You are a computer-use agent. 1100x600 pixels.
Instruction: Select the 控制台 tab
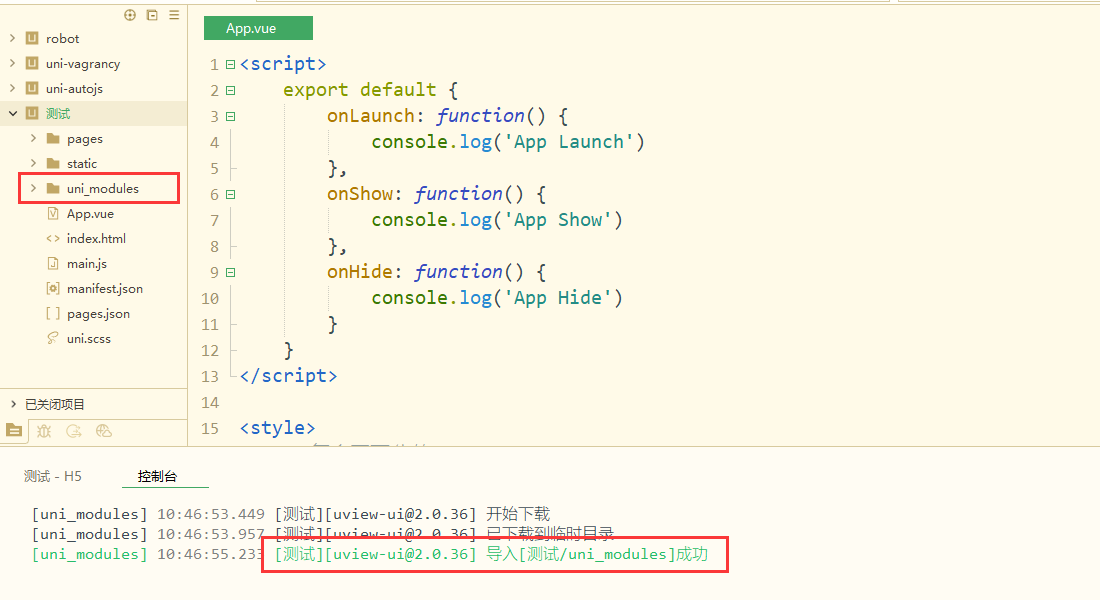point(157,476)
